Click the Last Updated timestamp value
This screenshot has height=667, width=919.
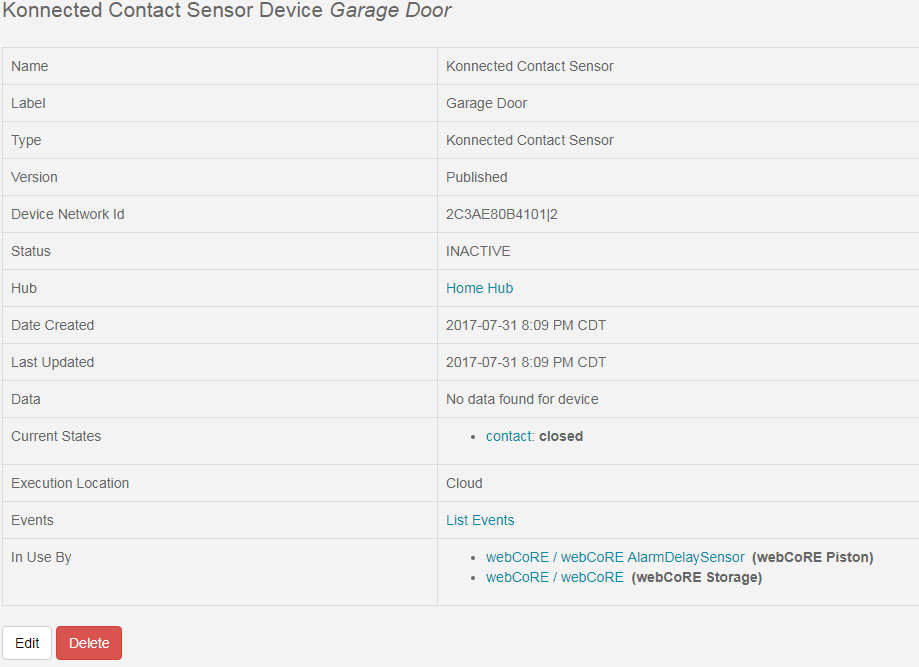526,362
